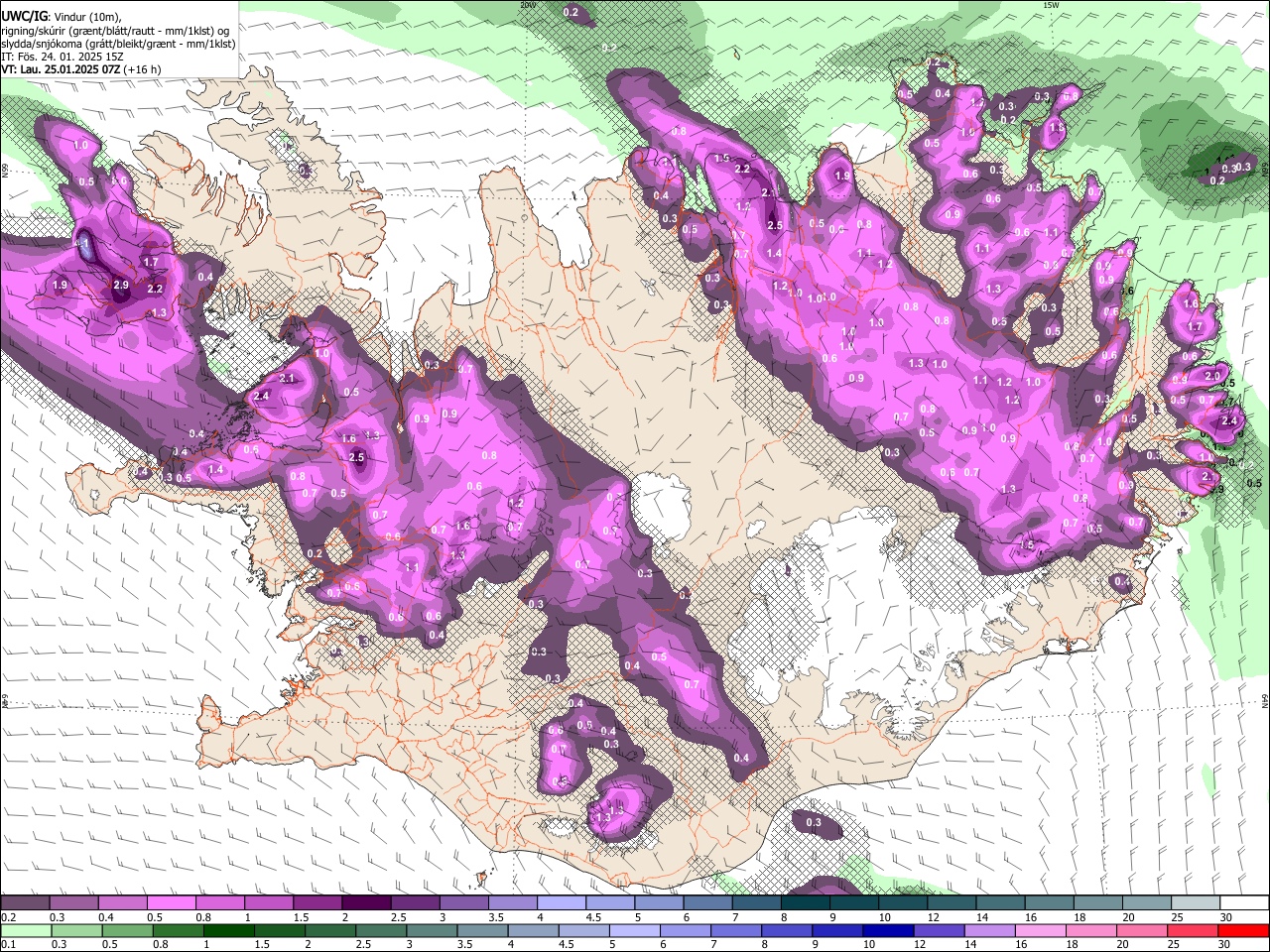Select the deep blue swatch between 10 and 12
Image resolution: width=1270 pixels, height=952 pixels.
pos(888,930)
